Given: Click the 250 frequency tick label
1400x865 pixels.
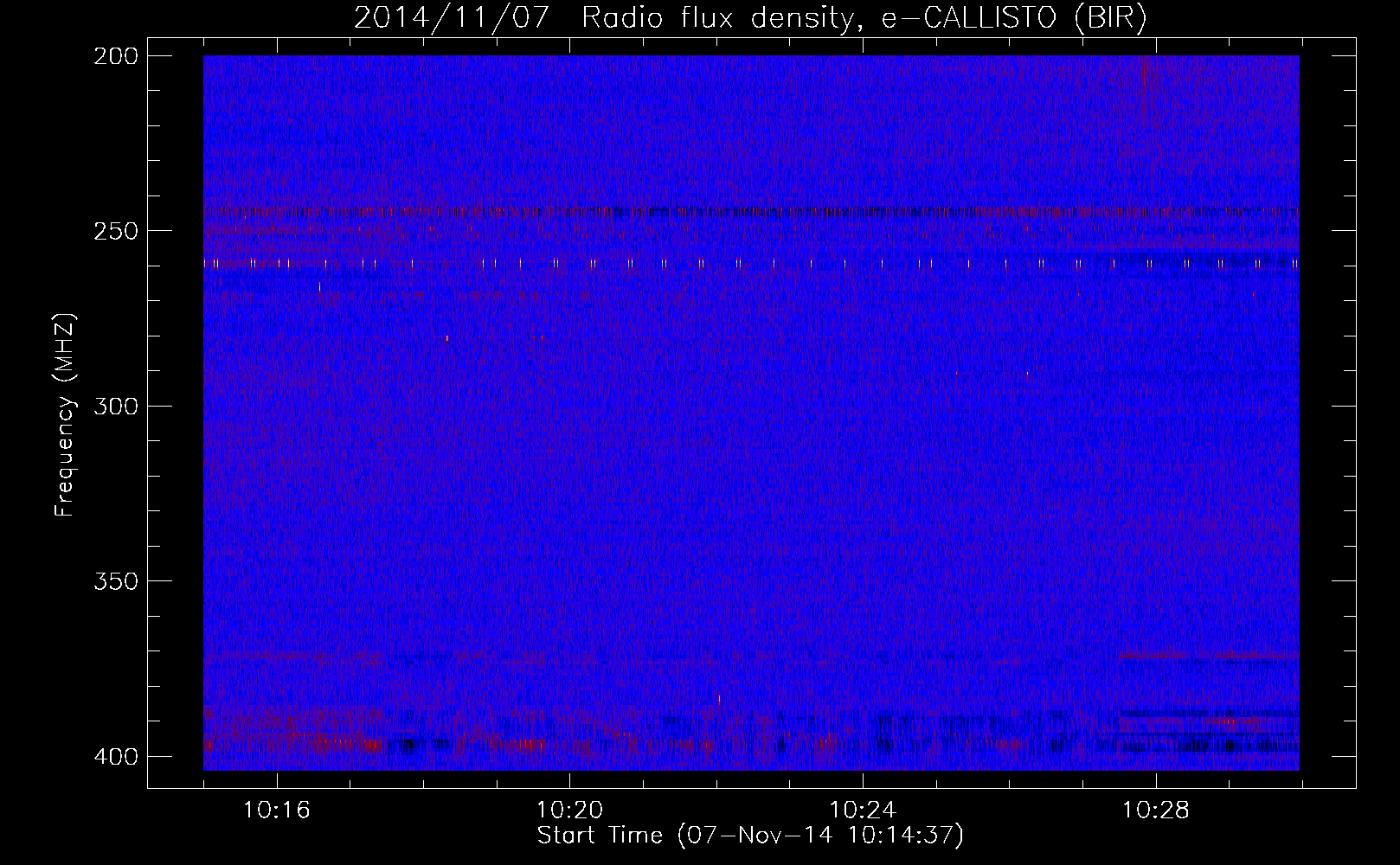Looking at the screenshot, I should 115,231.
